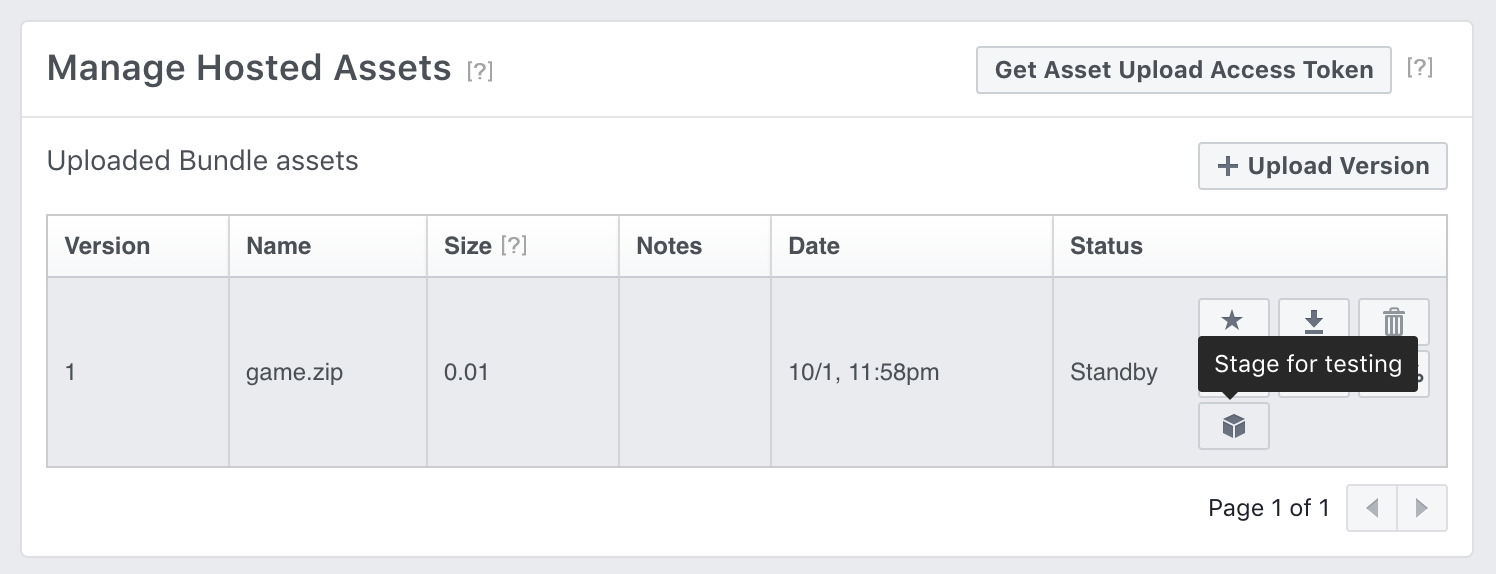Click the empty Notes cell for version 1
The image size is (1496, 574).
coord(695,372)
